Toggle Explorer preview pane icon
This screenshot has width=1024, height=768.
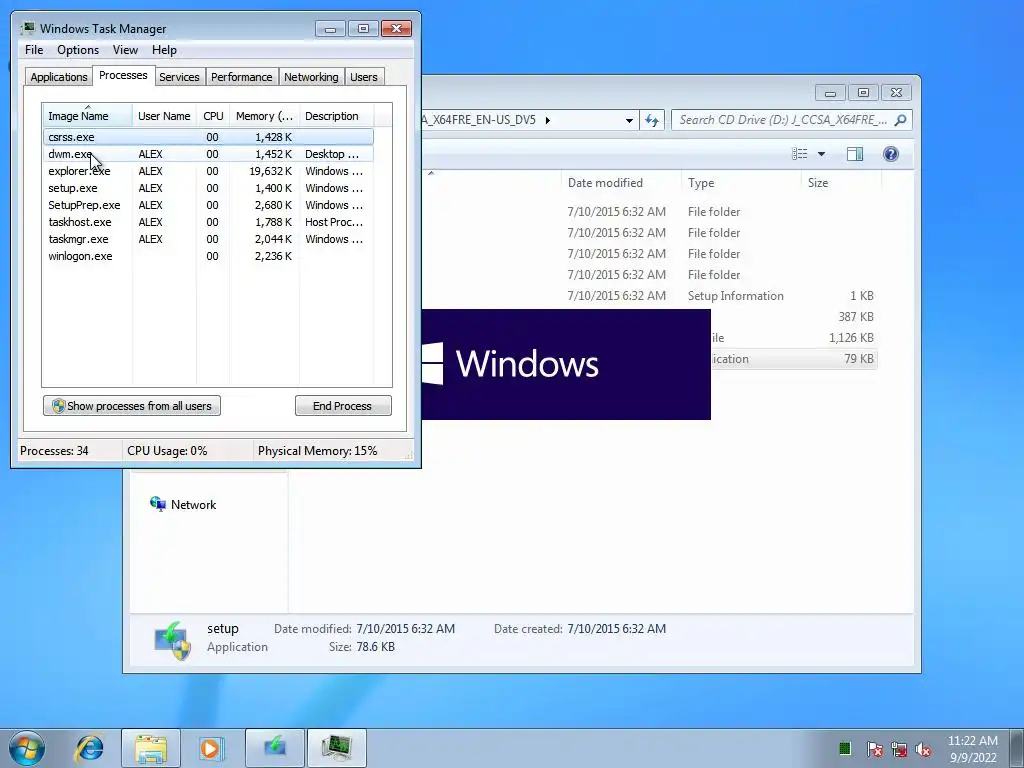[854, 154]
